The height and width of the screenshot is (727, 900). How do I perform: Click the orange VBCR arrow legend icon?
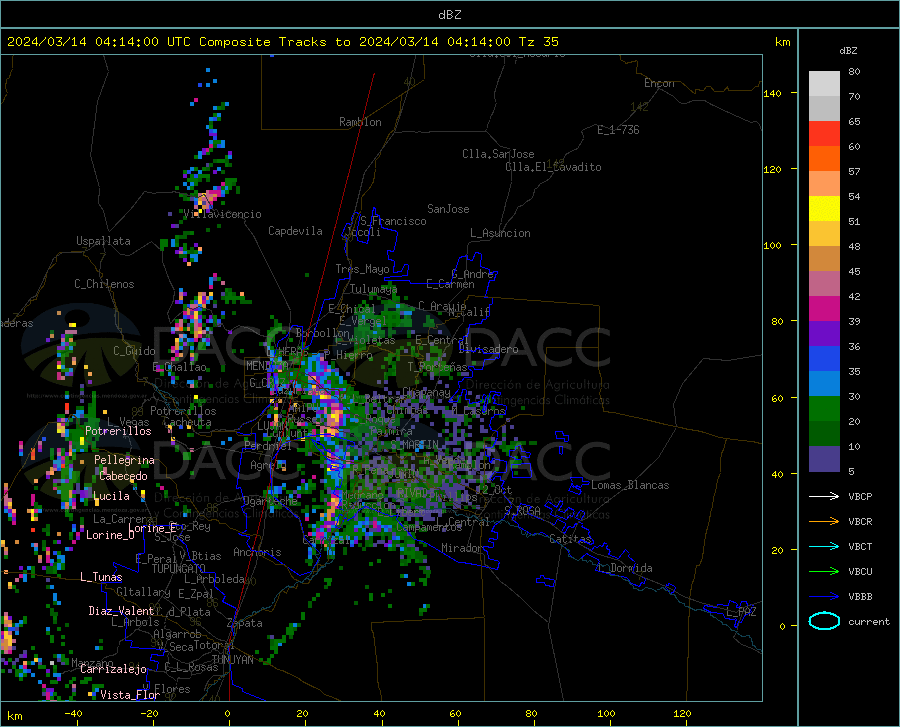824,522
